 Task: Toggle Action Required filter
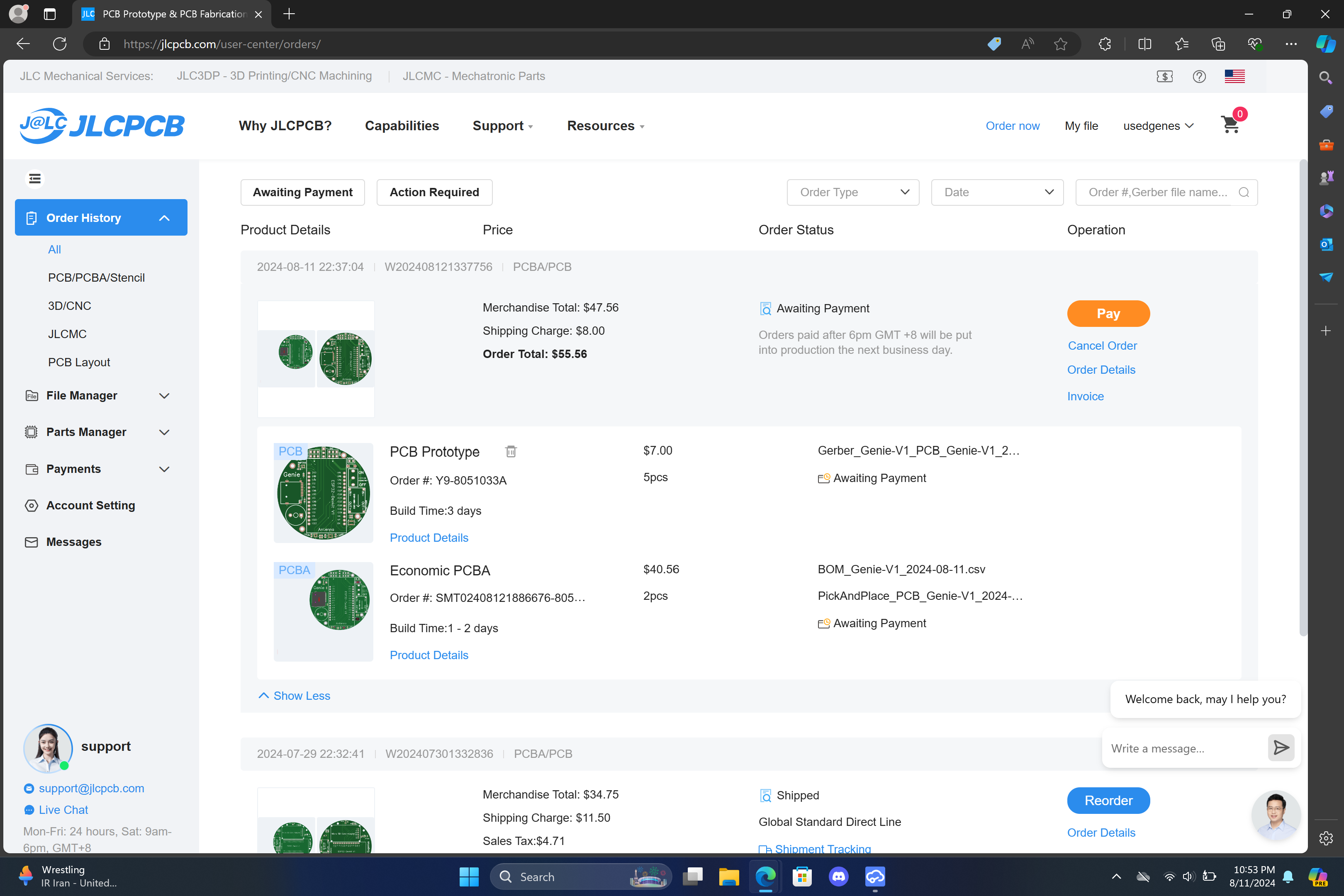[x=434, y=192]
